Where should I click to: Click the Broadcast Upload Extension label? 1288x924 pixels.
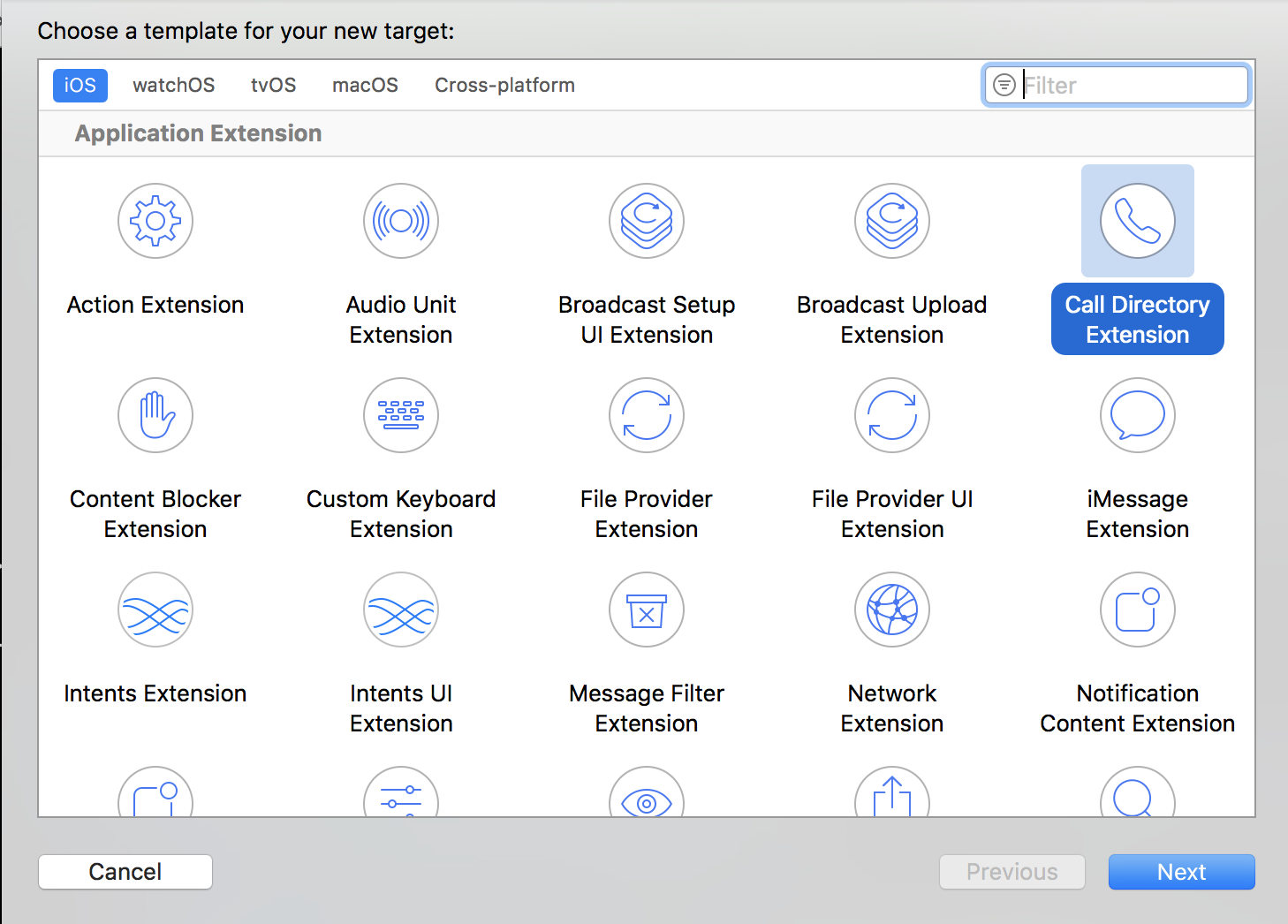click(x=892, y=320)
